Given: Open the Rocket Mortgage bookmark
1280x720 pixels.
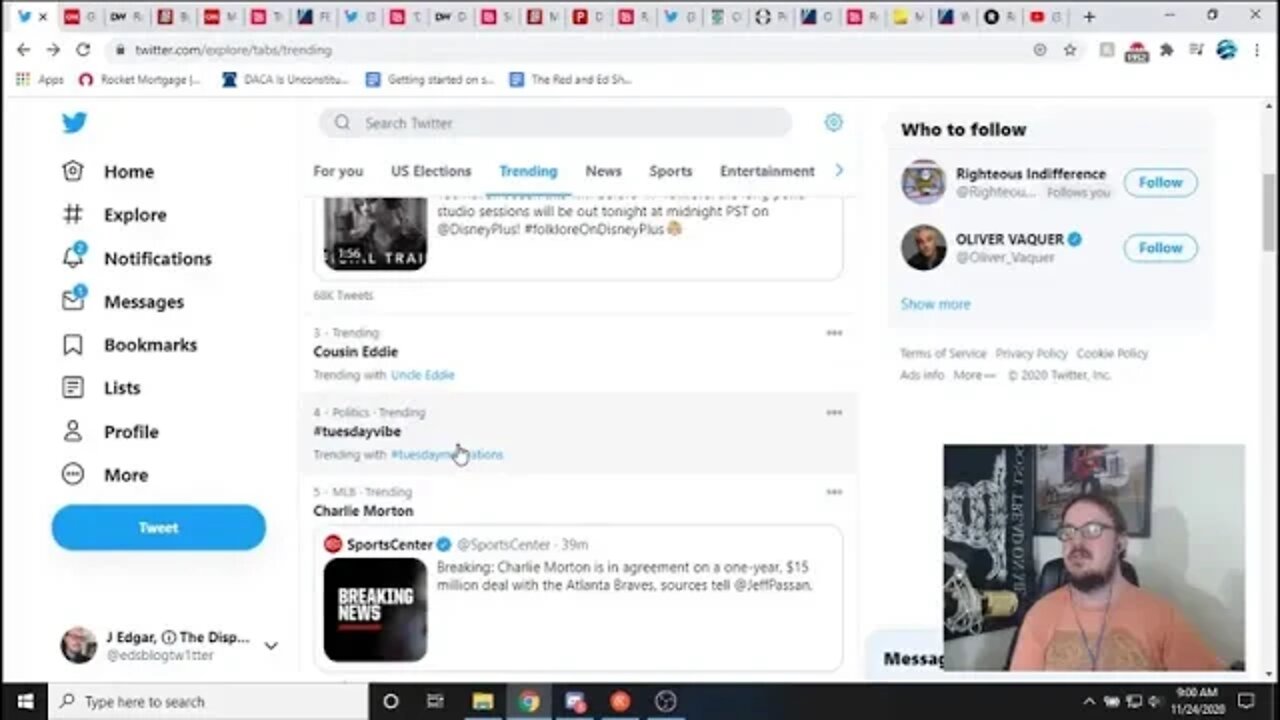Looking at the screenshot, I should [x=140, y=79].
